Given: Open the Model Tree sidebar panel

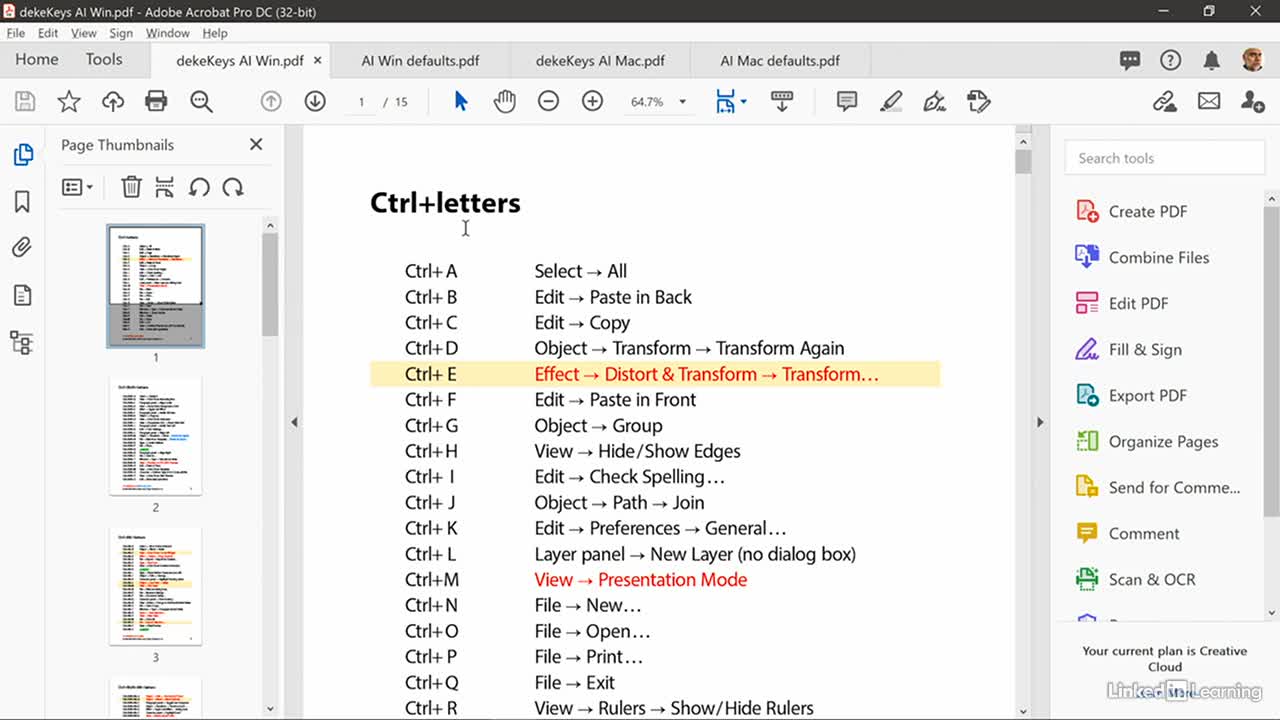Looking at the screenshot, I should click(22, 344).
